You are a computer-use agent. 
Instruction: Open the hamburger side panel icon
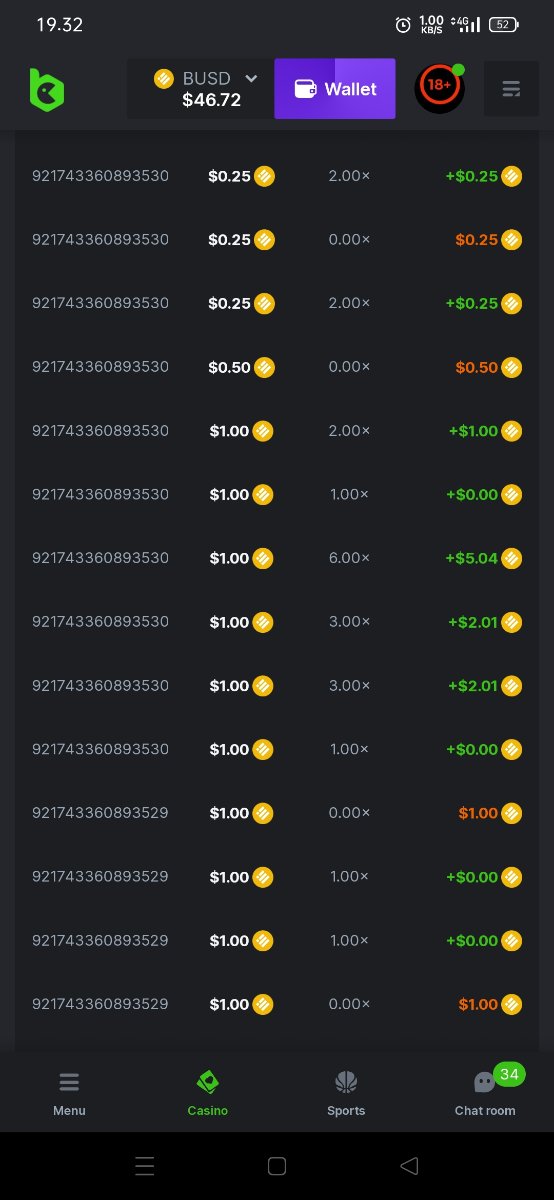(511, 89)
